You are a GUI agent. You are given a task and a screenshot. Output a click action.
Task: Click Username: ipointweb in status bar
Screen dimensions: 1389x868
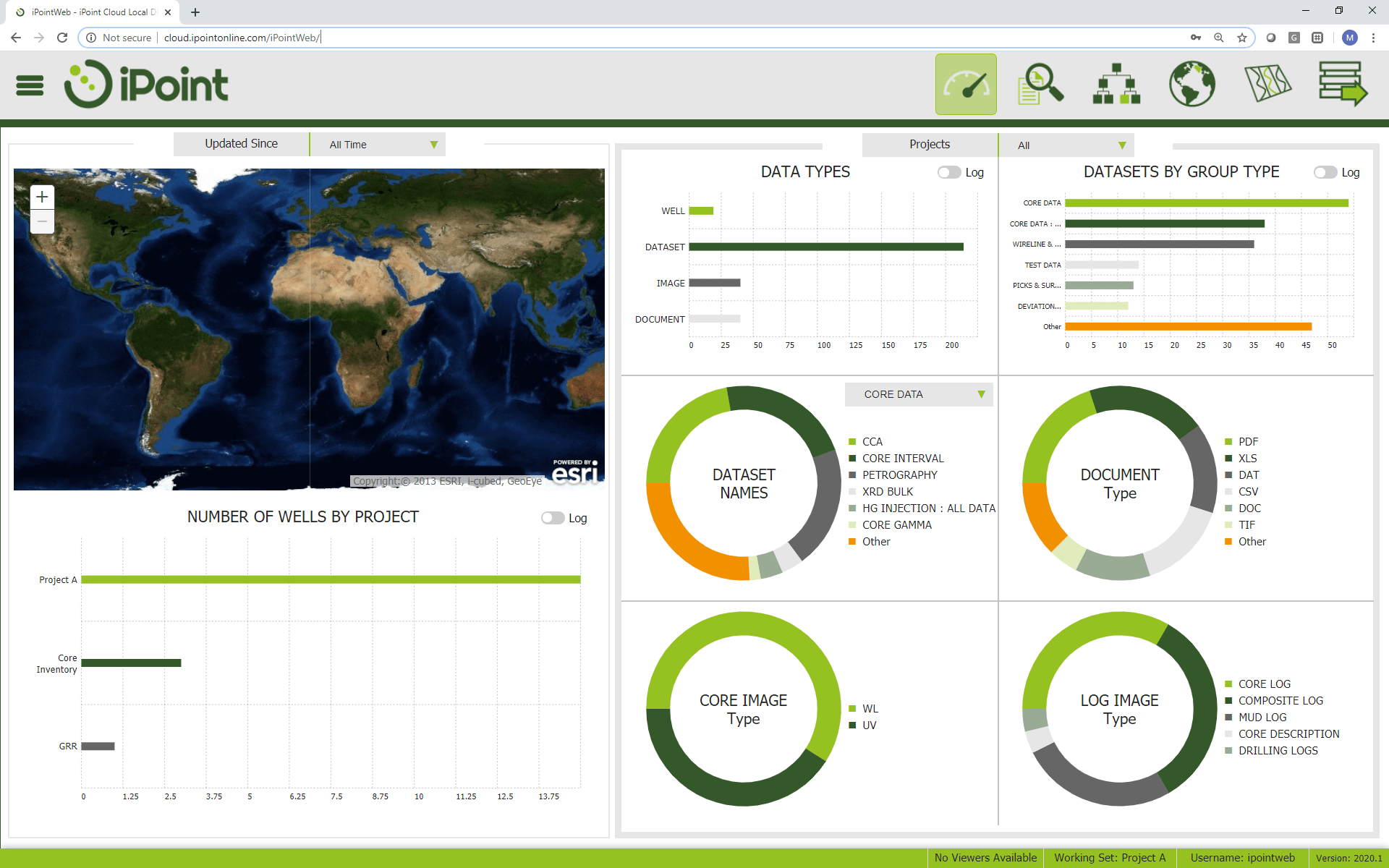[1242, 858]
